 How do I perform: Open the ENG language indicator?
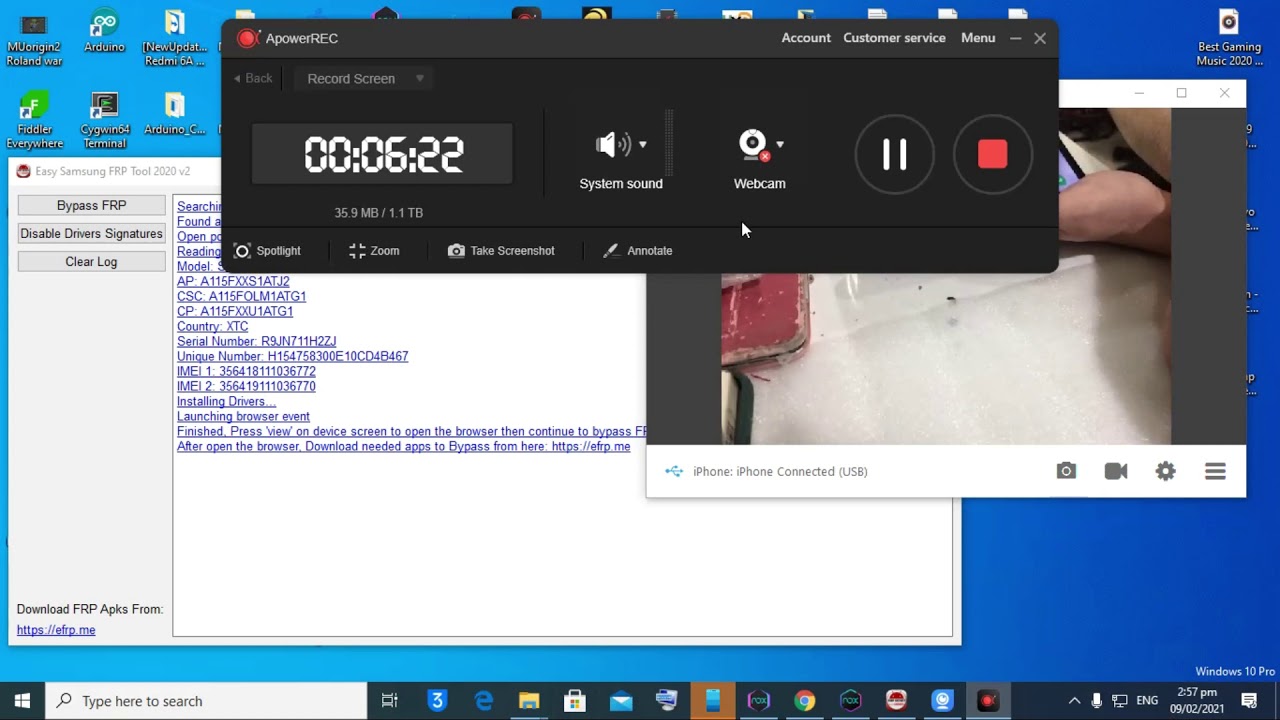point(1147,701)
